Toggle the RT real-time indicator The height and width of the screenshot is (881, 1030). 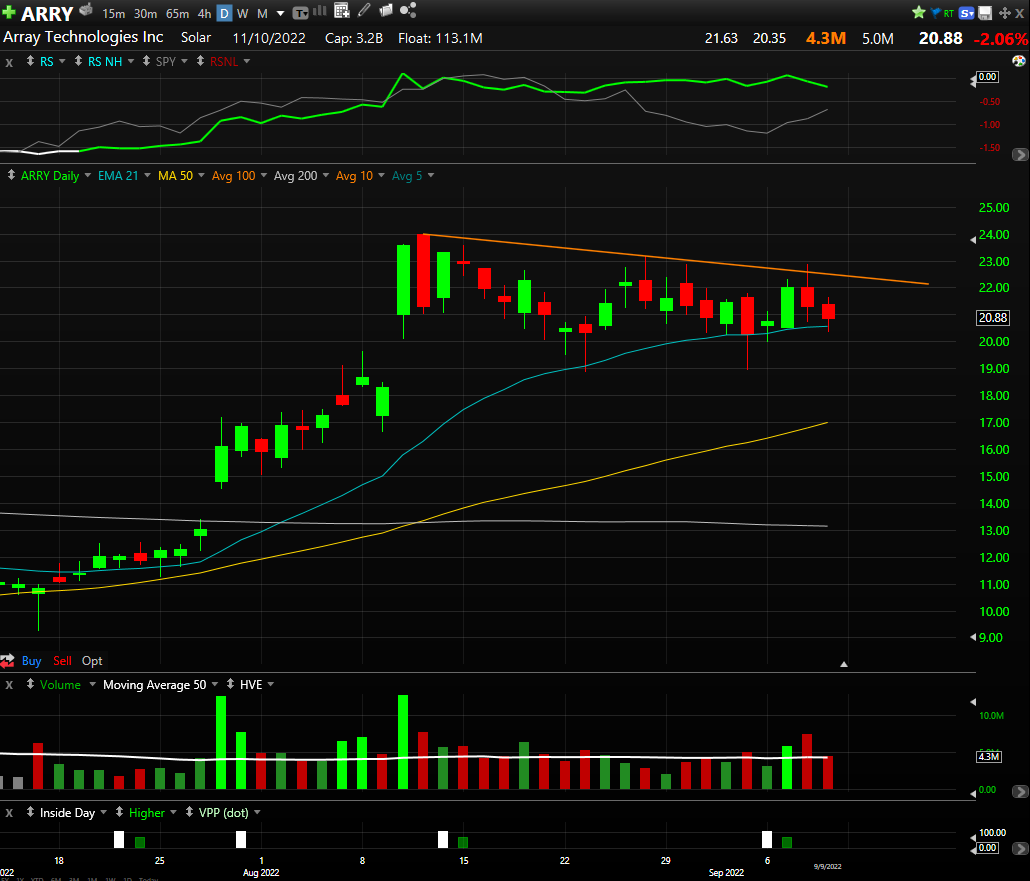coord(949,13)
